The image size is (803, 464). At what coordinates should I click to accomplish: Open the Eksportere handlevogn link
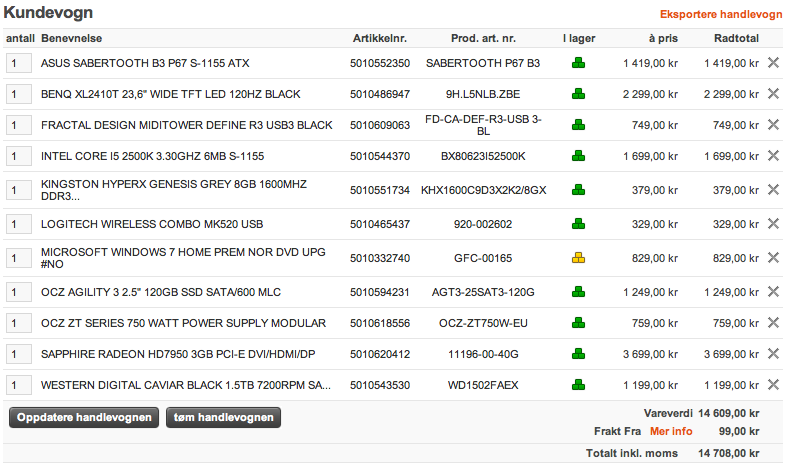[721, 14]
